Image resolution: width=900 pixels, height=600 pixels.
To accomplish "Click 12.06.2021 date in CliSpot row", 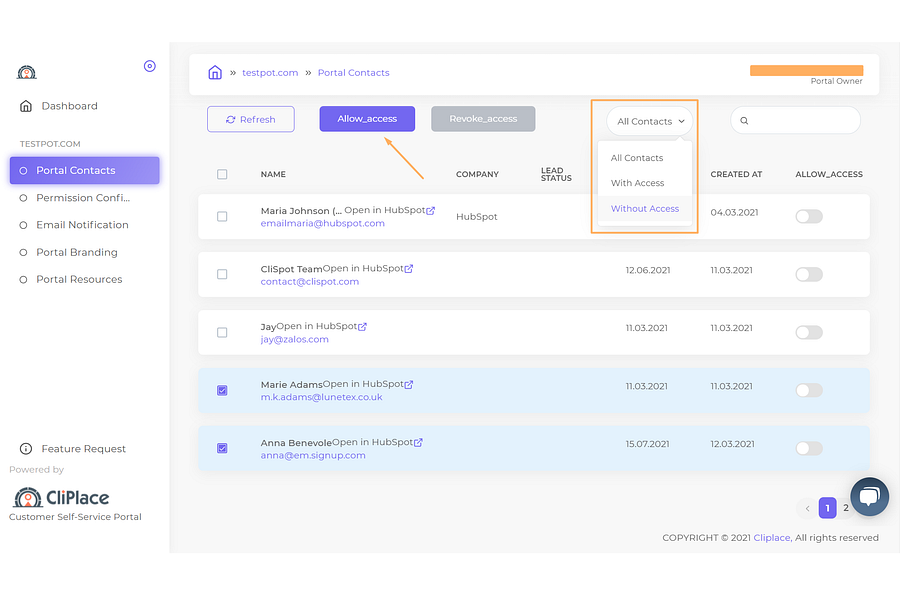I will point(647,270).
